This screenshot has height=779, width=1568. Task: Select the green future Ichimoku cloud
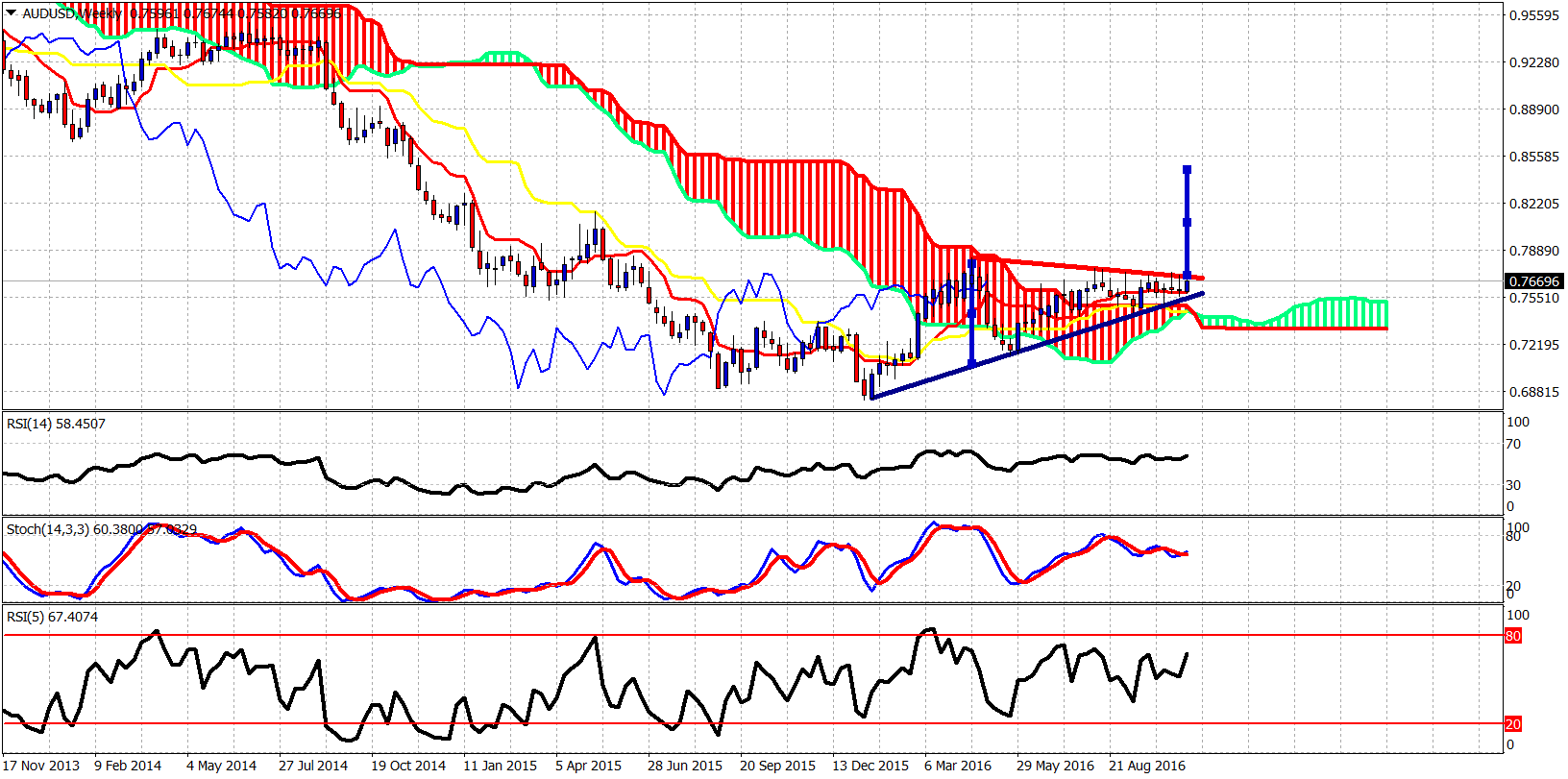1293,314
